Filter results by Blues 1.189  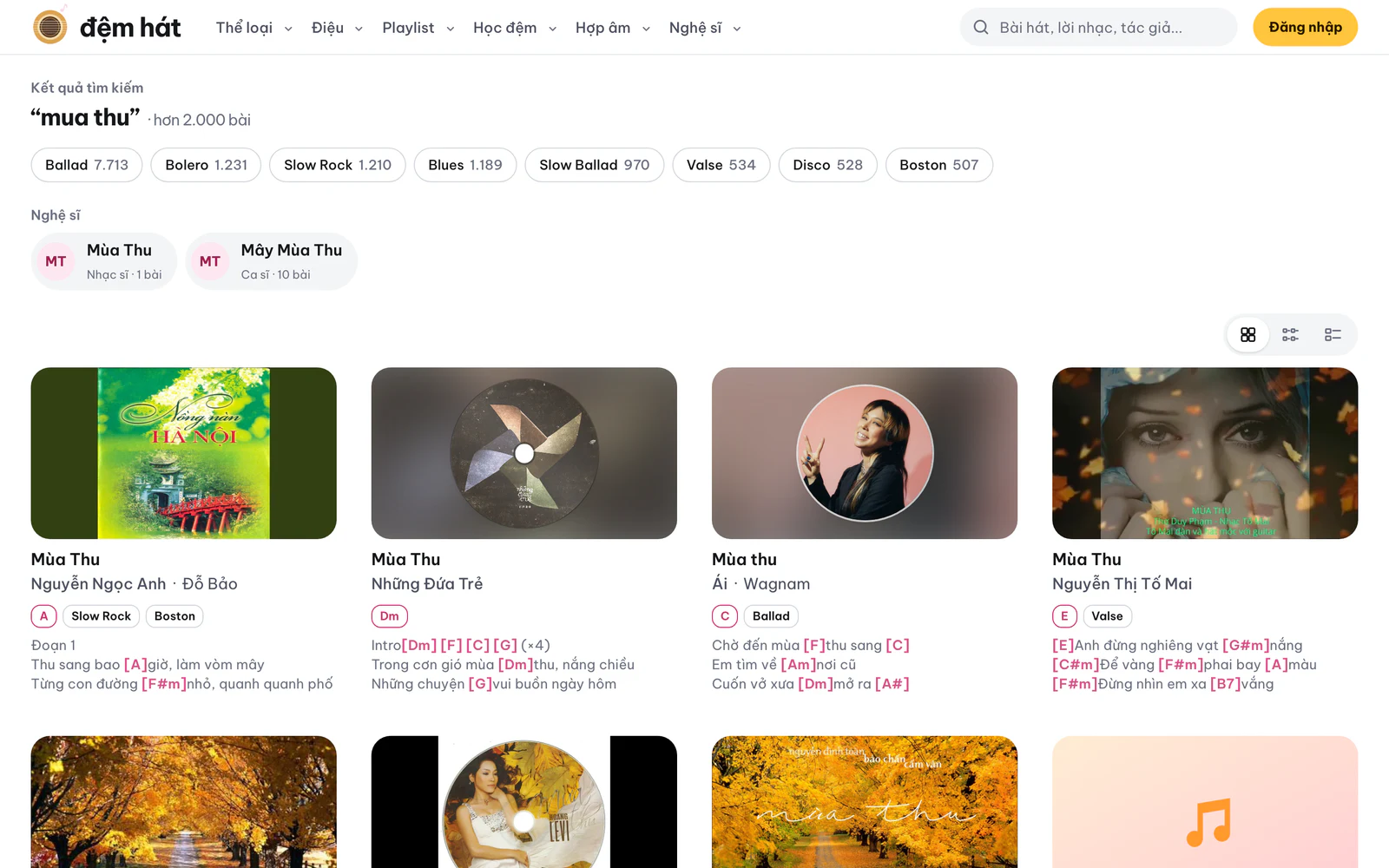click(x=465, y=165)
